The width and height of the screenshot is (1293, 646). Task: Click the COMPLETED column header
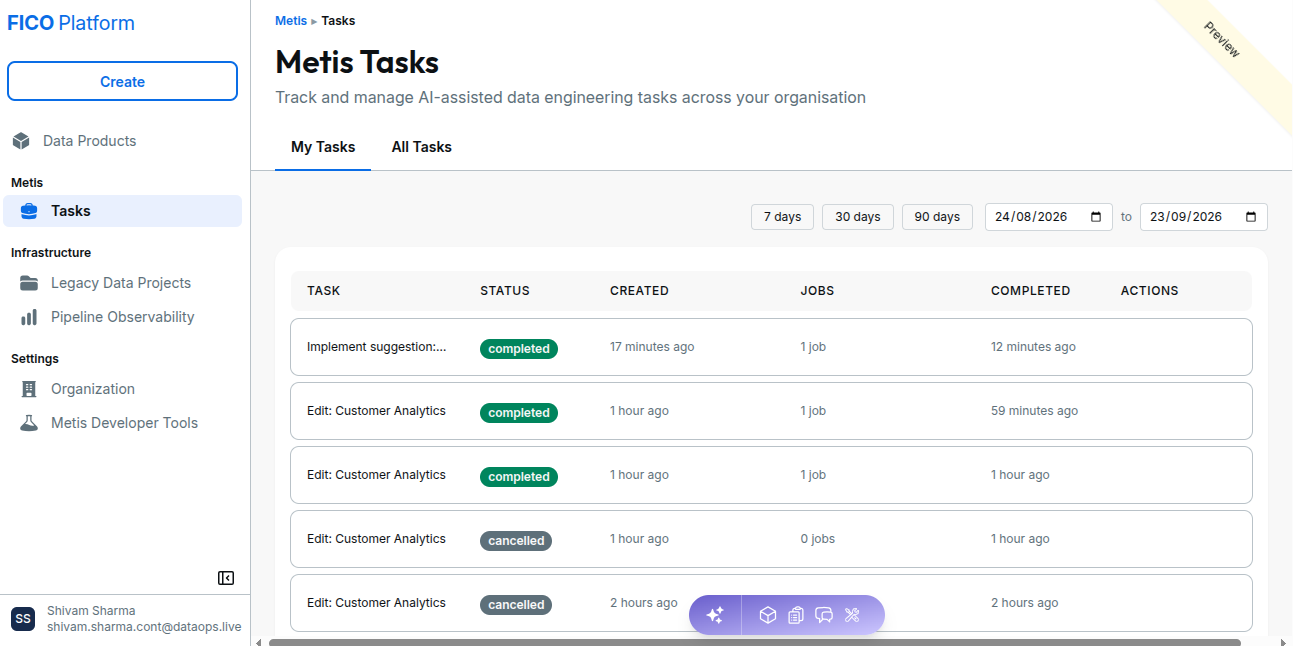pyautogui.click(x=1030, y=291)
